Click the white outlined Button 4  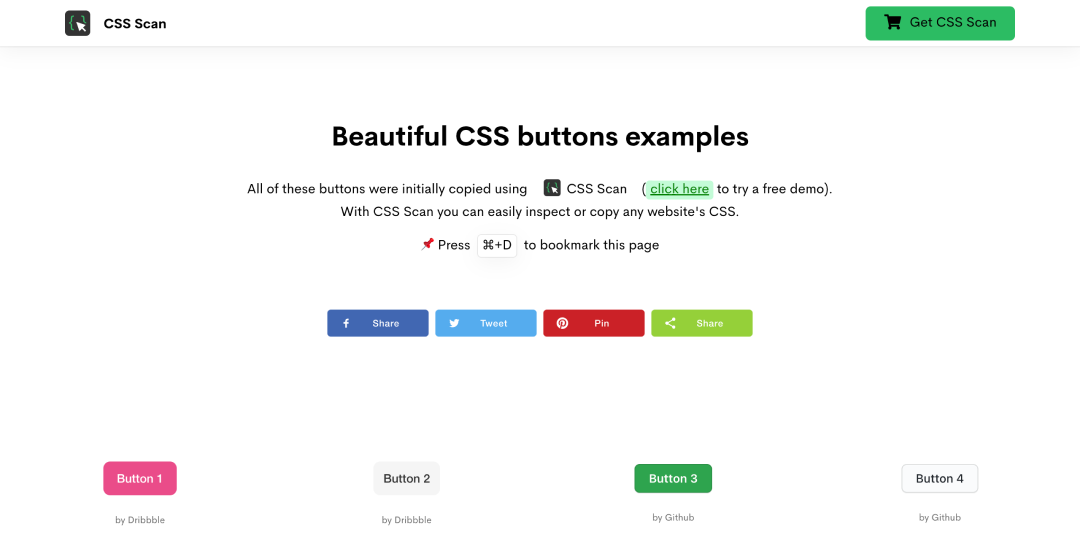(x=939, y=478)
